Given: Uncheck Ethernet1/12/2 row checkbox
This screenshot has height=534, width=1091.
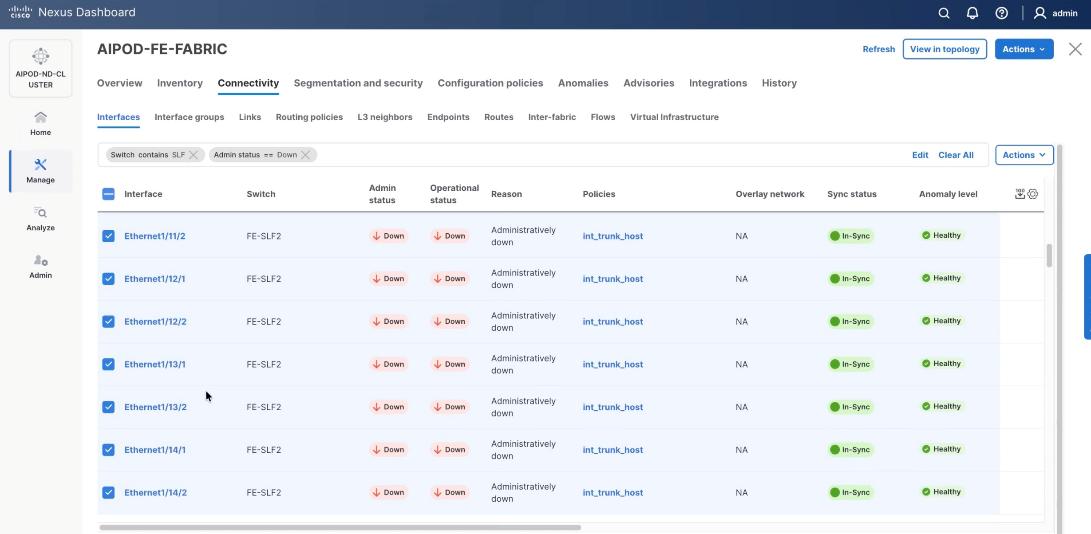Looking at the screenshot, I should click(109, 322).
